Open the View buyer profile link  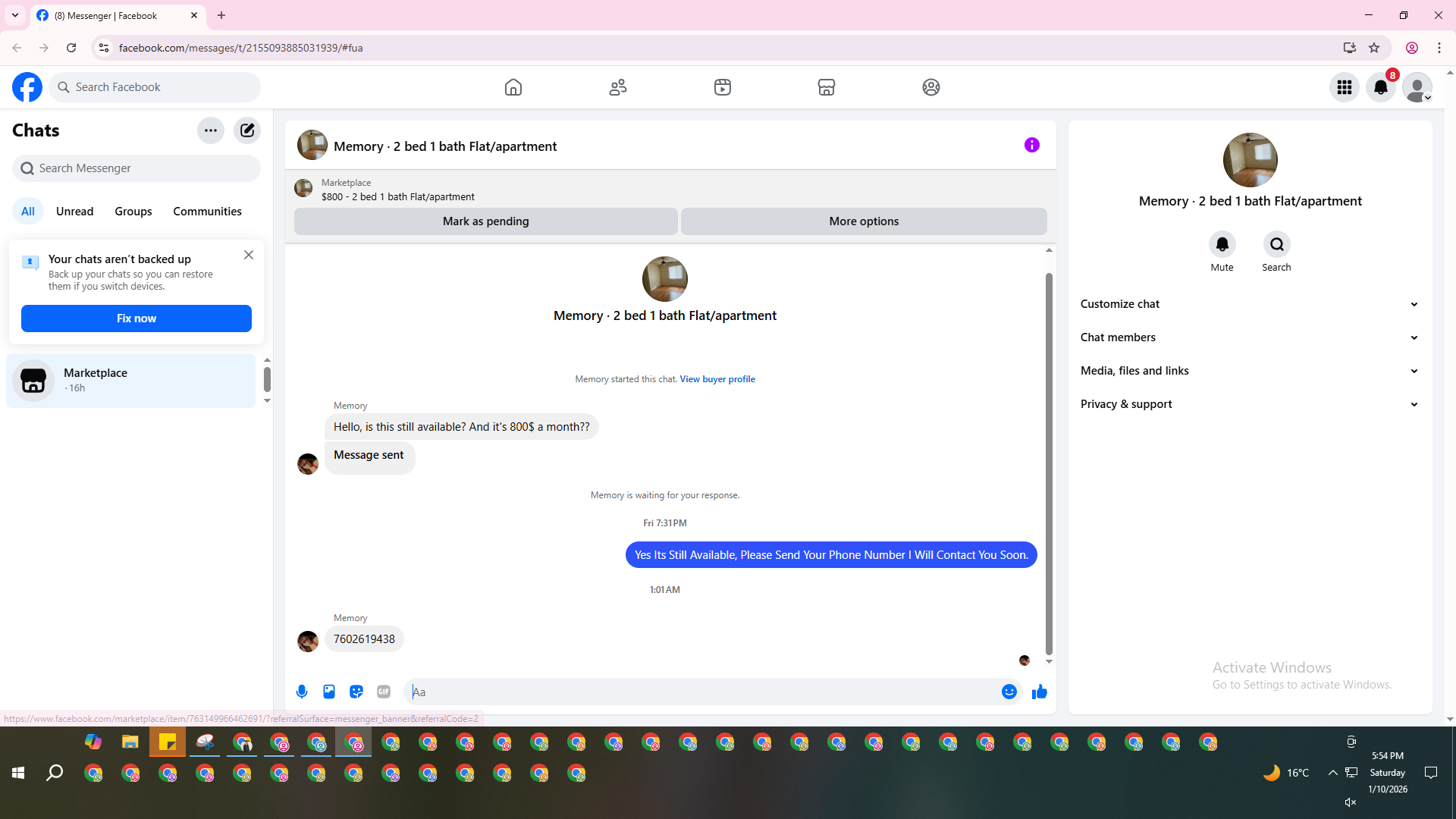(x=717, y=379)
